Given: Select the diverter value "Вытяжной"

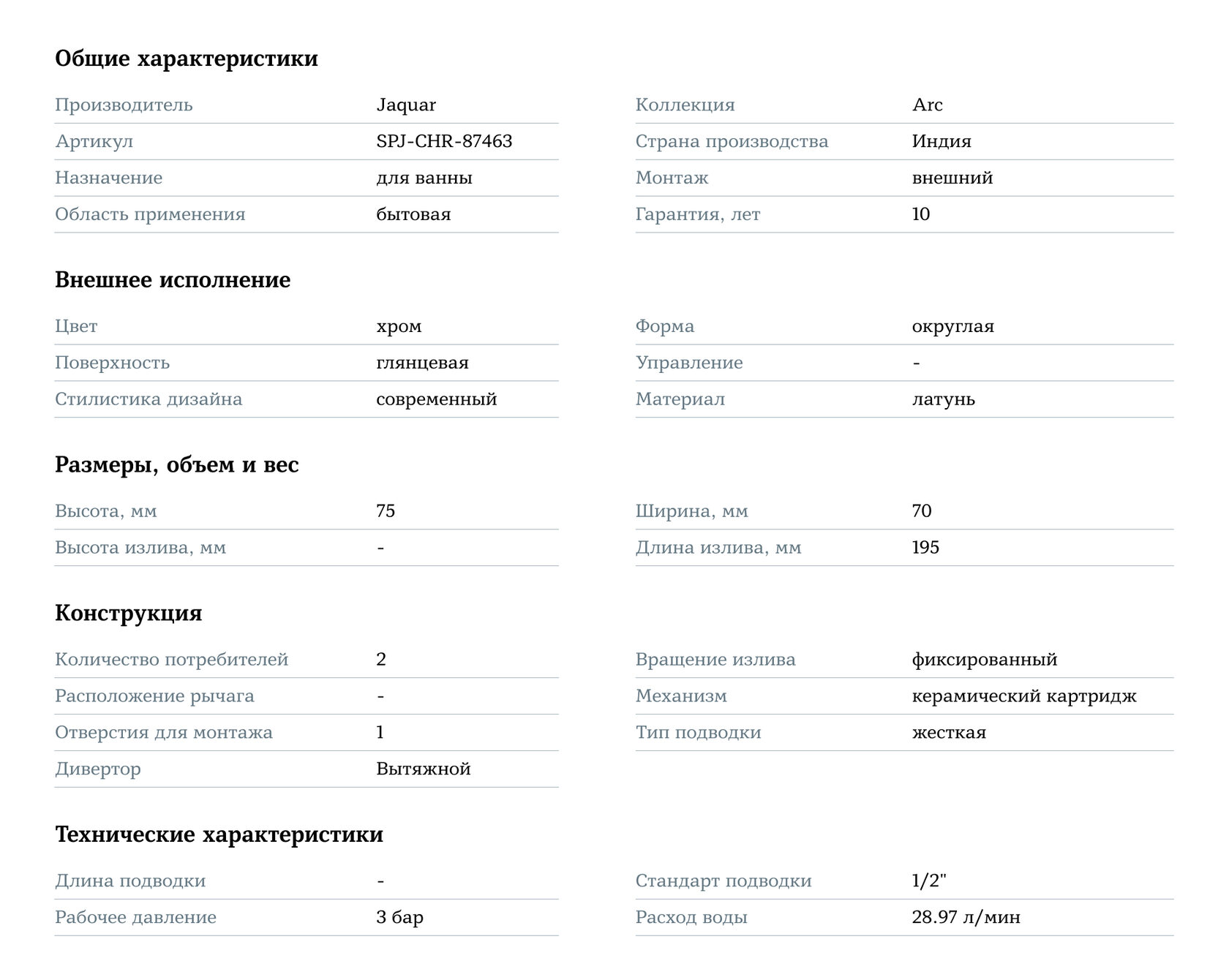Looking at the screenshot, I should (x=423, y=769).
